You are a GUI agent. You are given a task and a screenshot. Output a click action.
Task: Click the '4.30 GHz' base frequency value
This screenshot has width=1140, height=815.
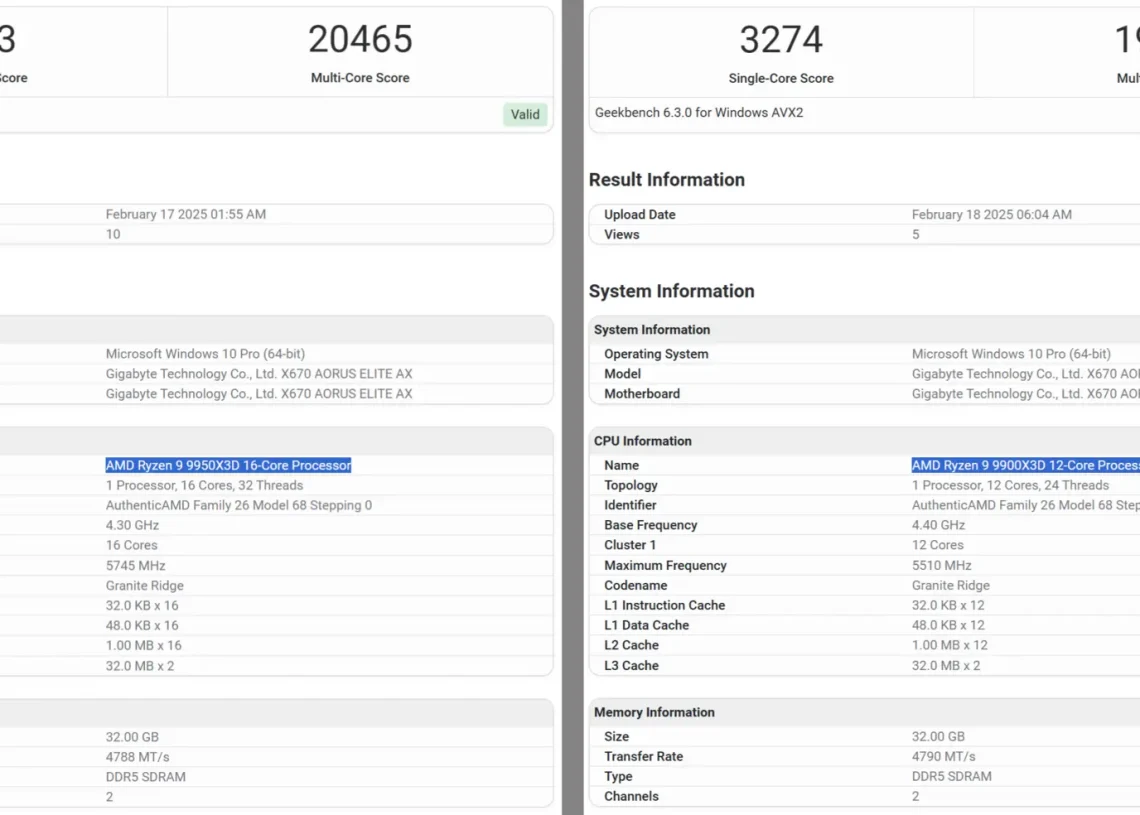point(132,525)
